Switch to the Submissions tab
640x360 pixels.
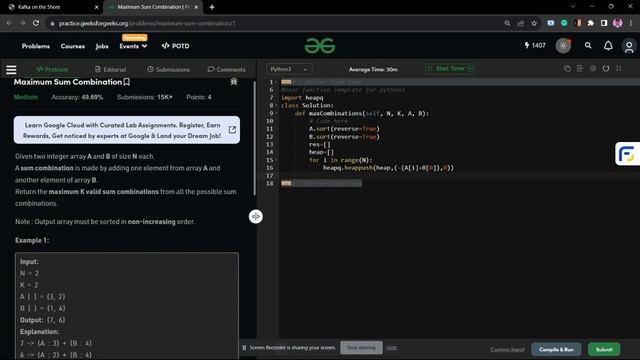click(x=168, y=69)
